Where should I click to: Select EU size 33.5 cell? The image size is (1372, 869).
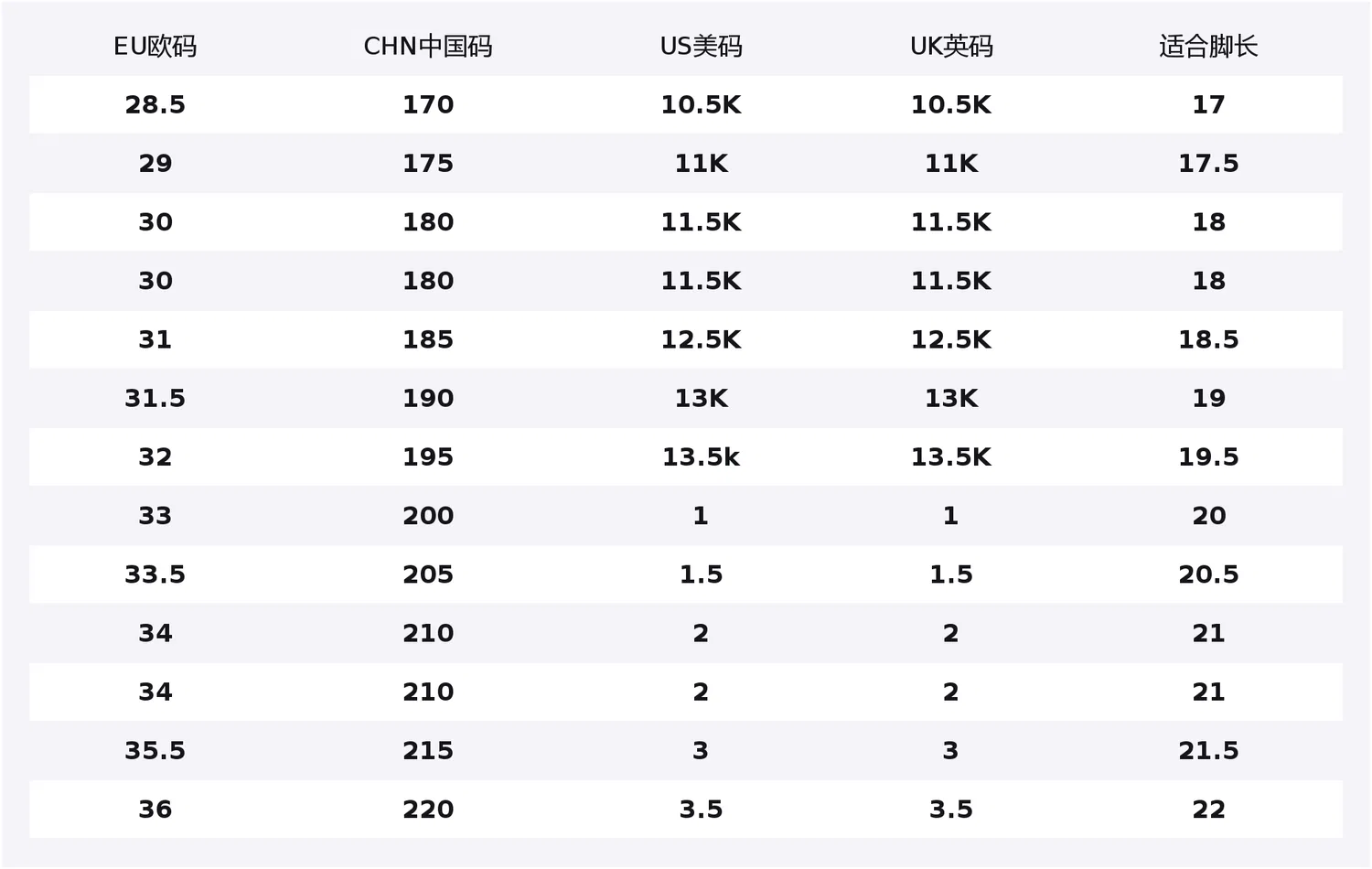coord(155,574)
